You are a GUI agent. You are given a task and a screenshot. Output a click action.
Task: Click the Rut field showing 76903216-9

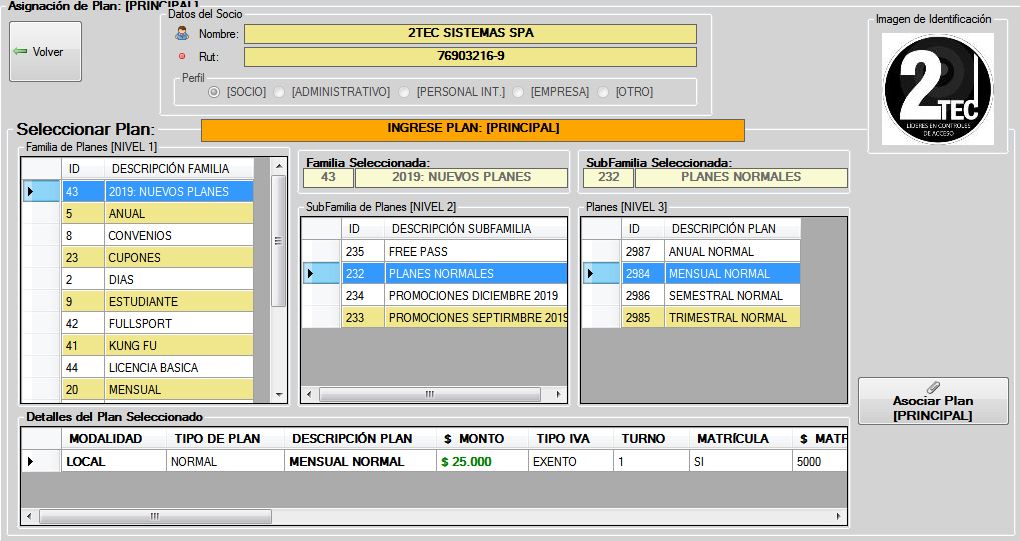[x=470, y=57]
